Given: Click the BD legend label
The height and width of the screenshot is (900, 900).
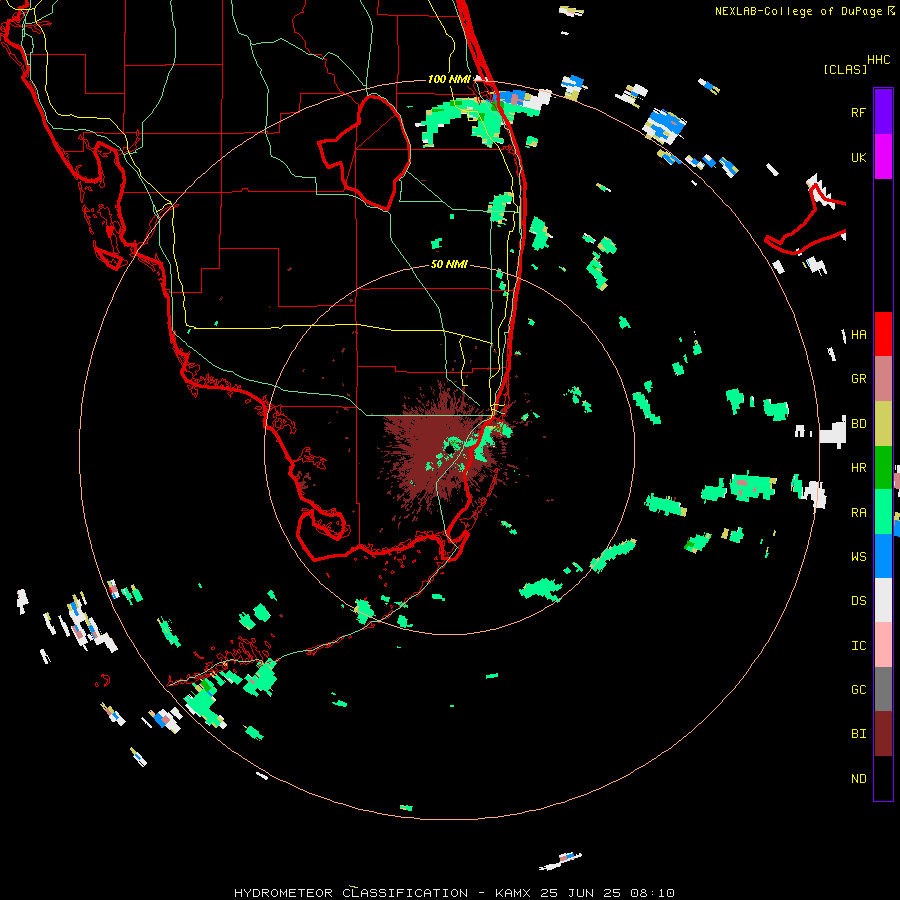Looking at the screenshot, I should [858, 424].
